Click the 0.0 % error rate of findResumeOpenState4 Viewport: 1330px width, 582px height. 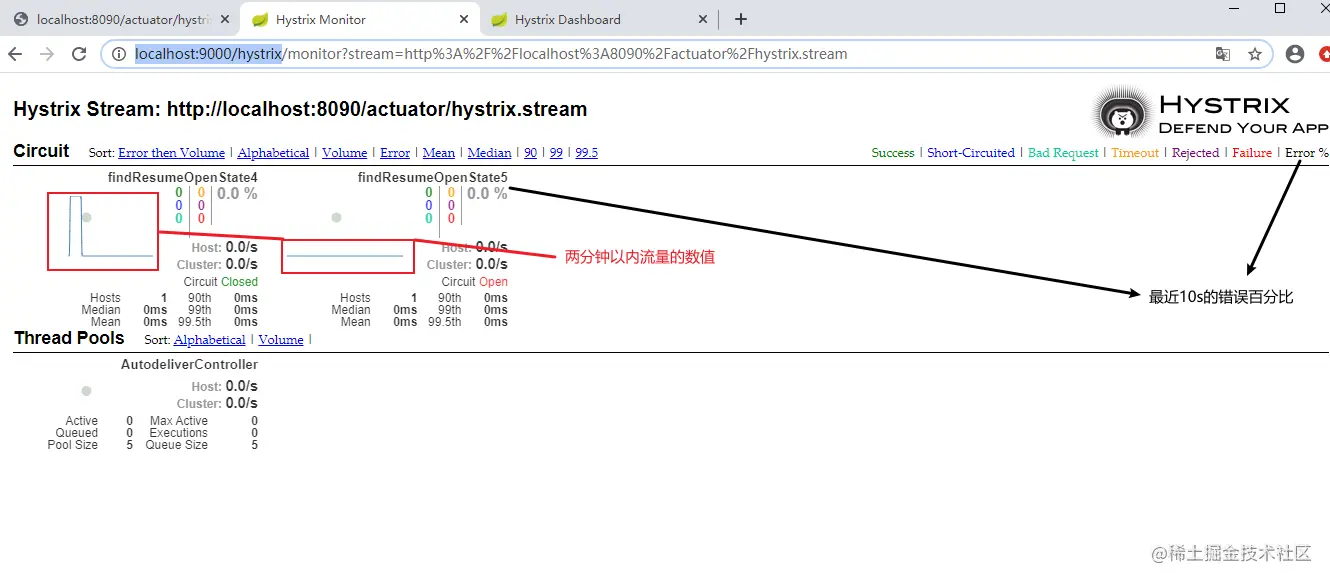tap(237, 193)
